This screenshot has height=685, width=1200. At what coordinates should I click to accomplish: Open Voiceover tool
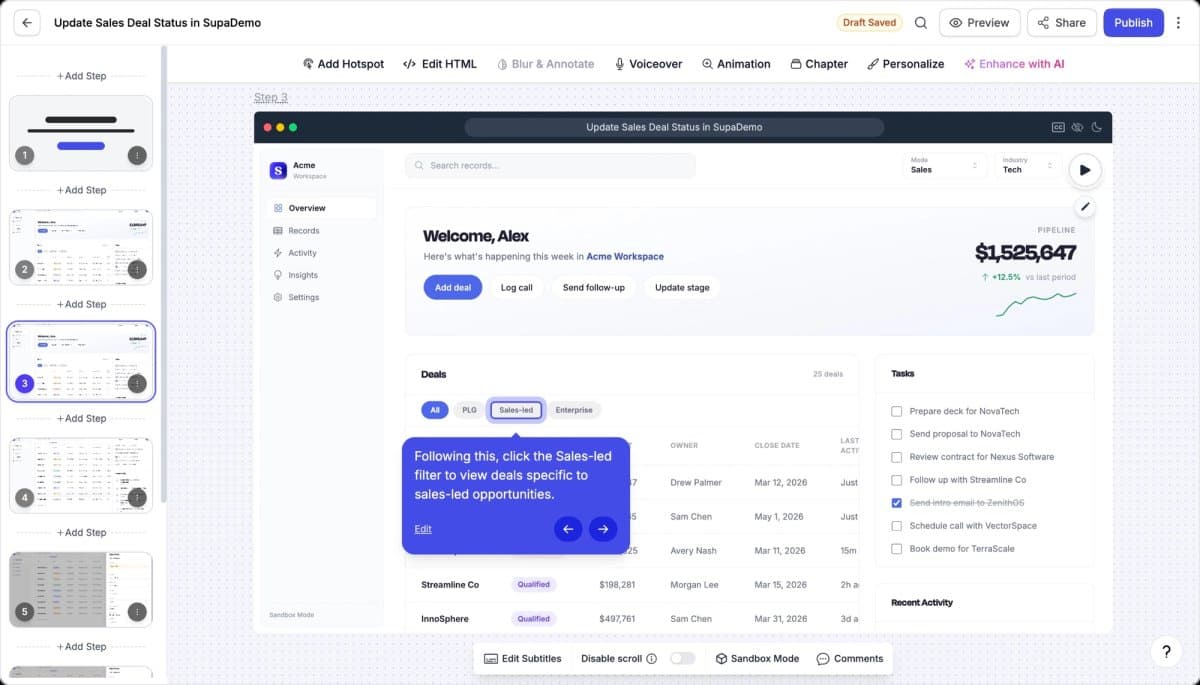pyautogui.click(x=648, y=64)
